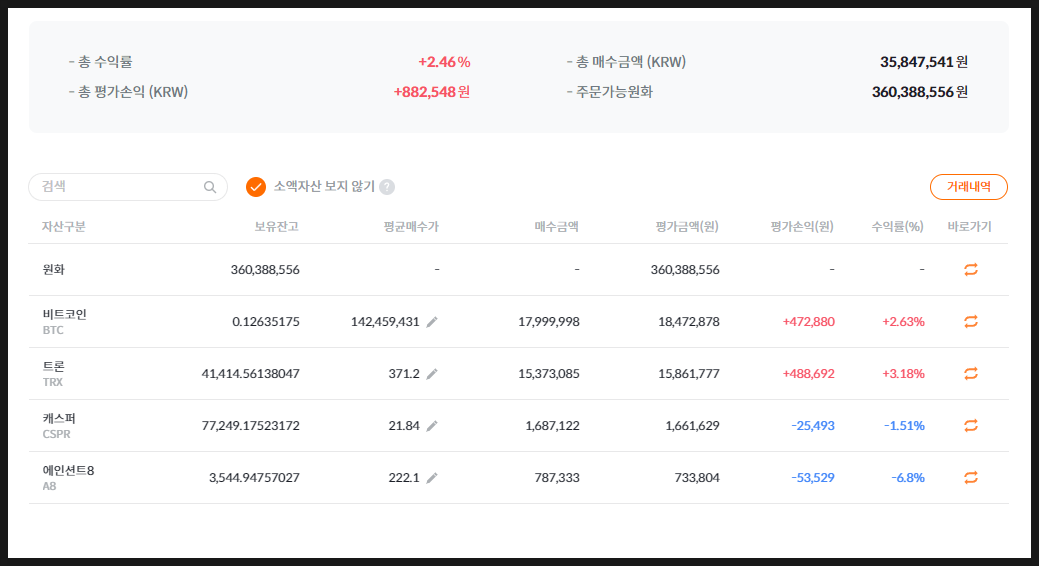The width and height of the screenshot is (1039, 566).
Task: Click the trade shortcut icon in 원화 row
Action: pyautogui.click(x=971, y=269)
